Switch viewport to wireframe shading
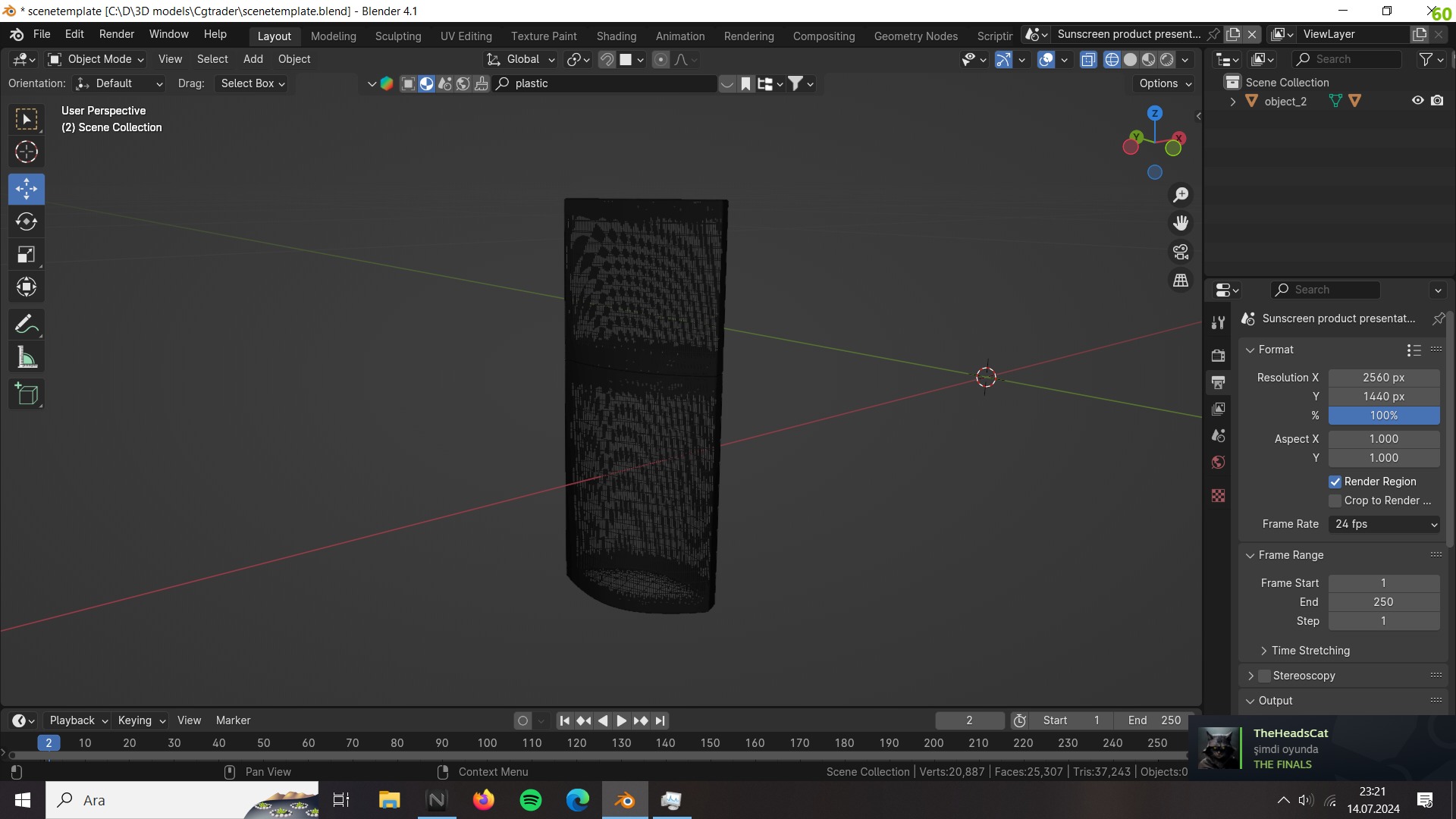 click(x=1112, y=60)
